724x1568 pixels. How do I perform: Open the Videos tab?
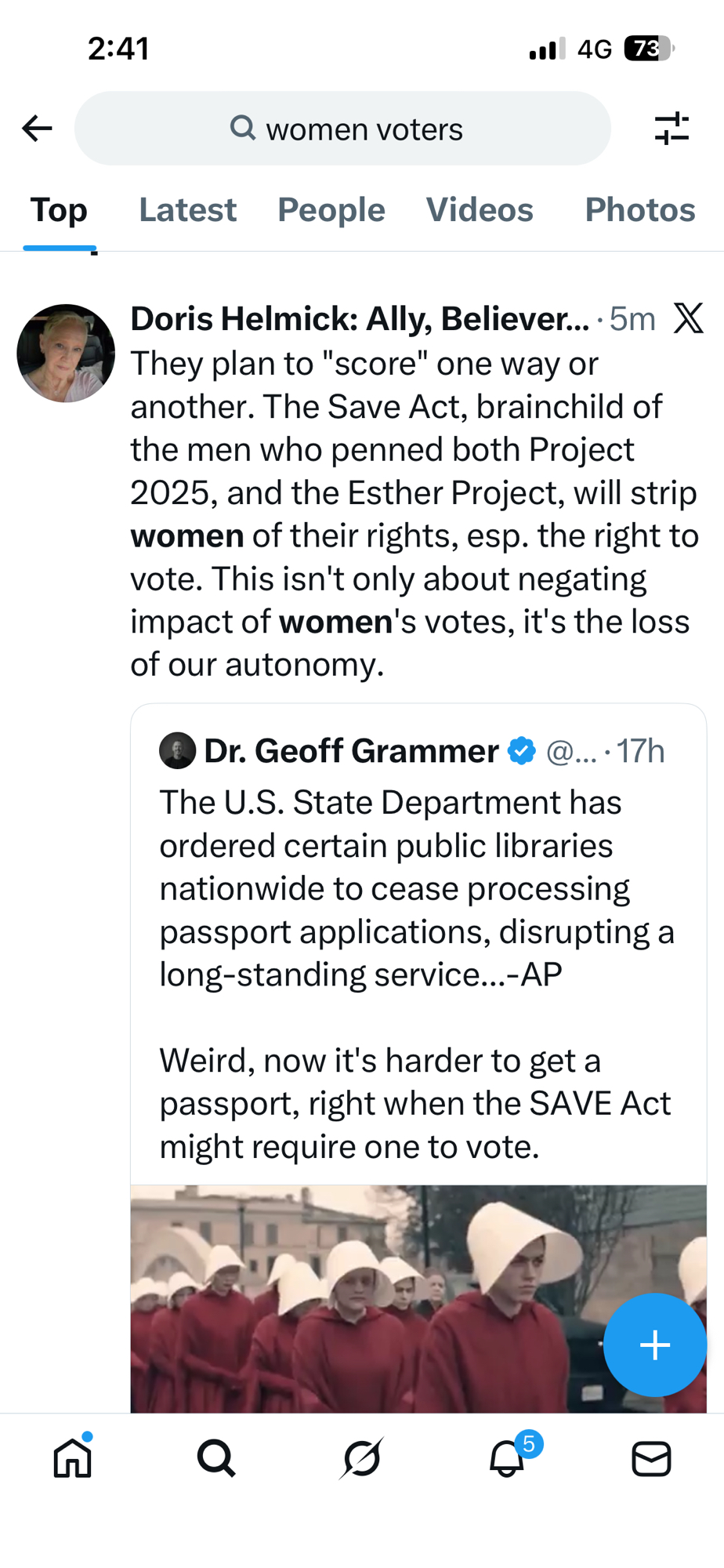(480, 210)
